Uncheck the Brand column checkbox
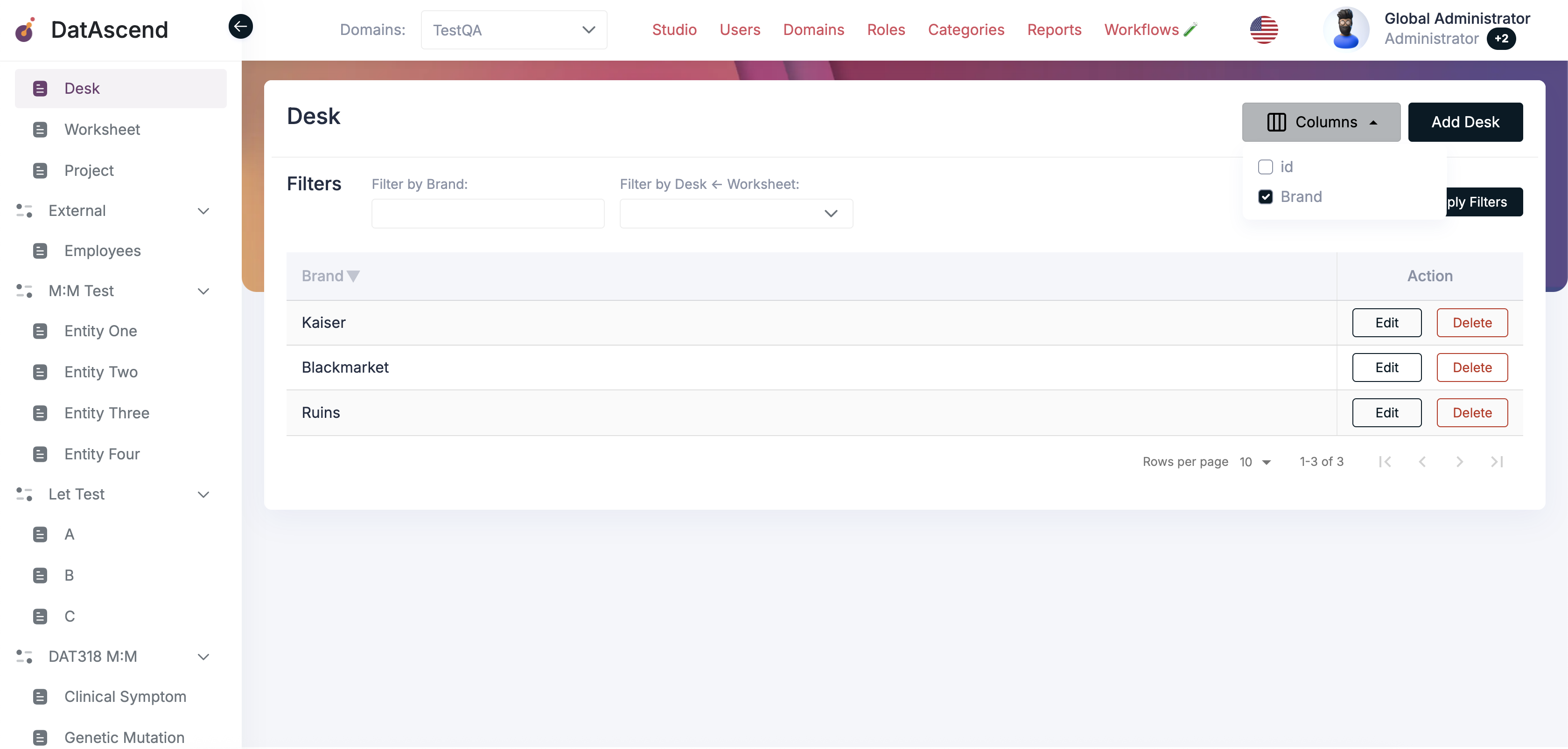This screenshot has width=1568, height=749. 1265,196
